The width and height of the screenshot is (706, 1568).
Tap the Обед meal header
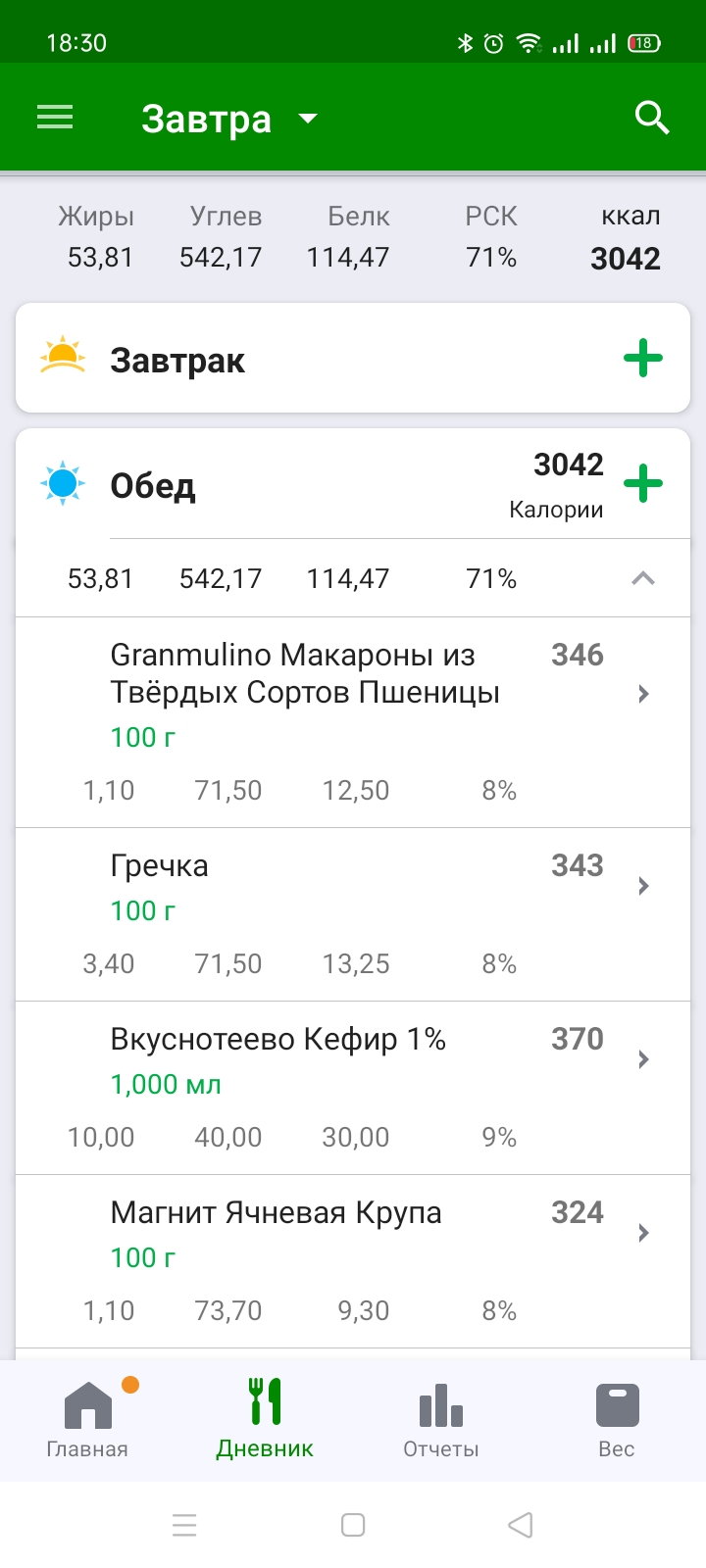(x=153, y=486)
